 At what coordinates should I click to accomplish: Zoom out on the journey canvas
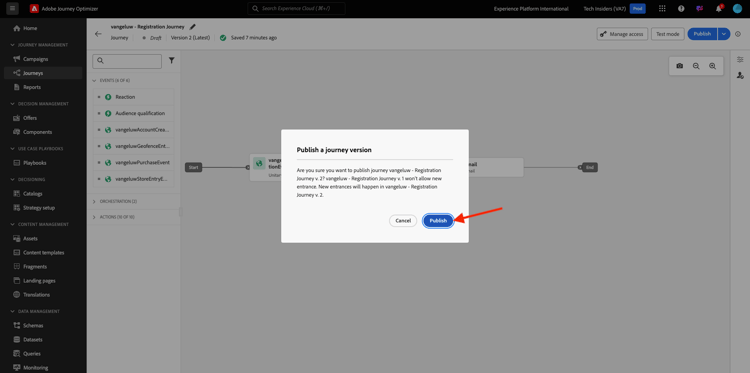click(x=696, y=66)
